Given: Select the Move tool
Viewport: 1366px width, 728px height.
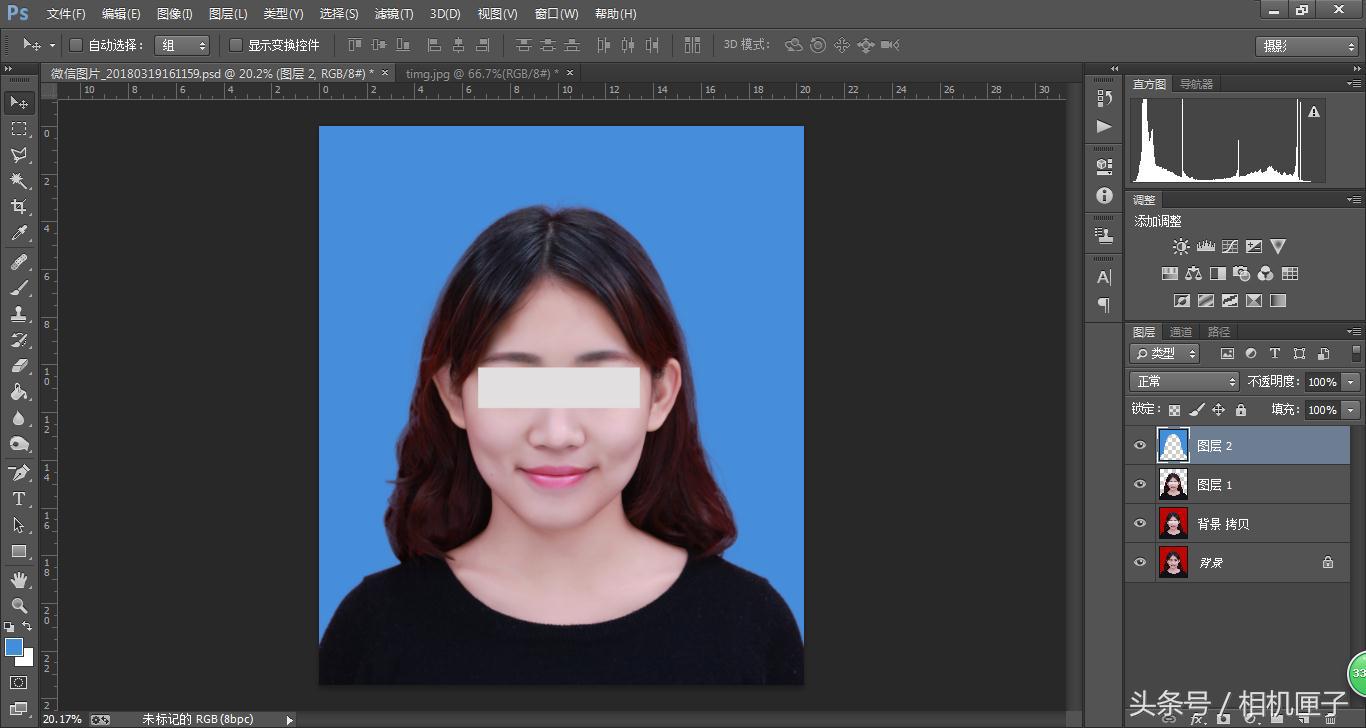Looking at the screenshot, I should coord(20,103).
